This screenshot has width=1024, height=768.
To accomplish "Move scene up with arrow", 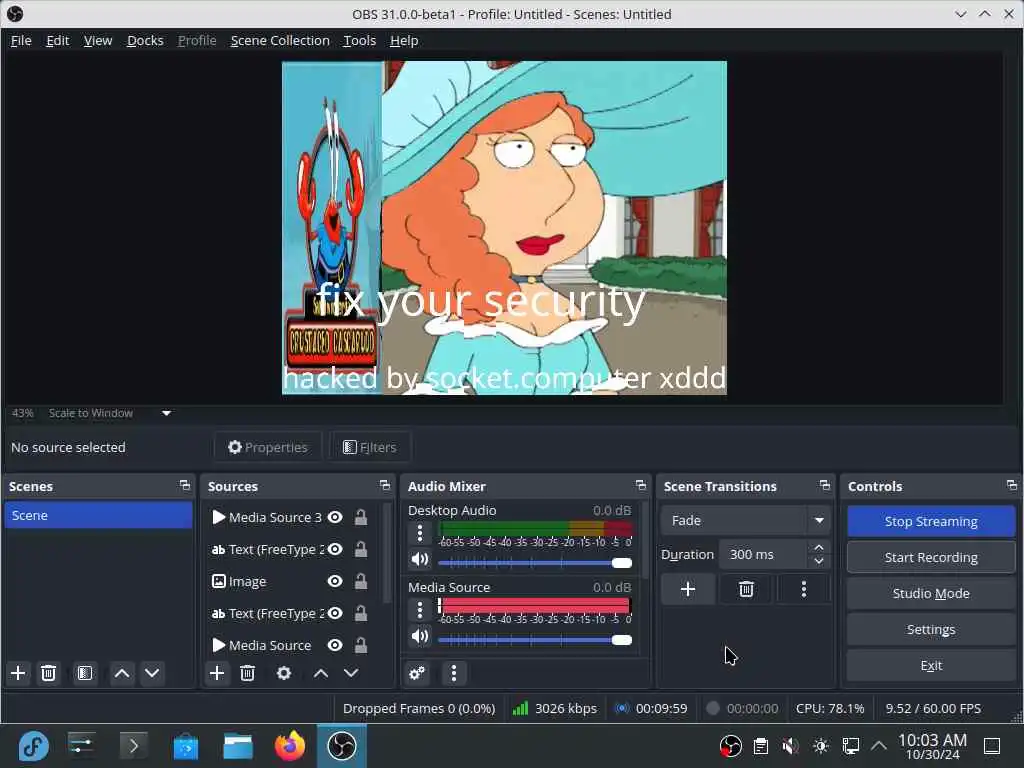I will [121, 673].
